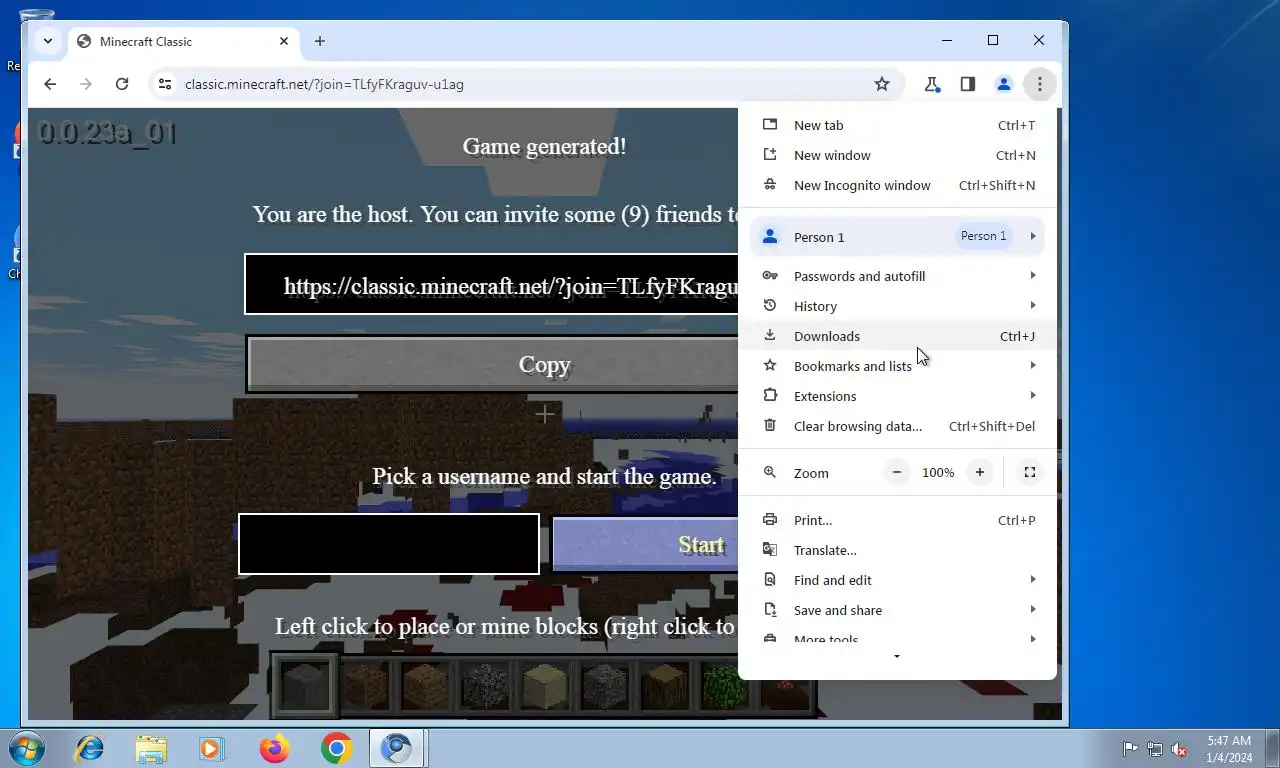The width and height of the screenshot is (1280, 768).
Task: Open the profile avatar icon in toolbar
Action: 1003,84
